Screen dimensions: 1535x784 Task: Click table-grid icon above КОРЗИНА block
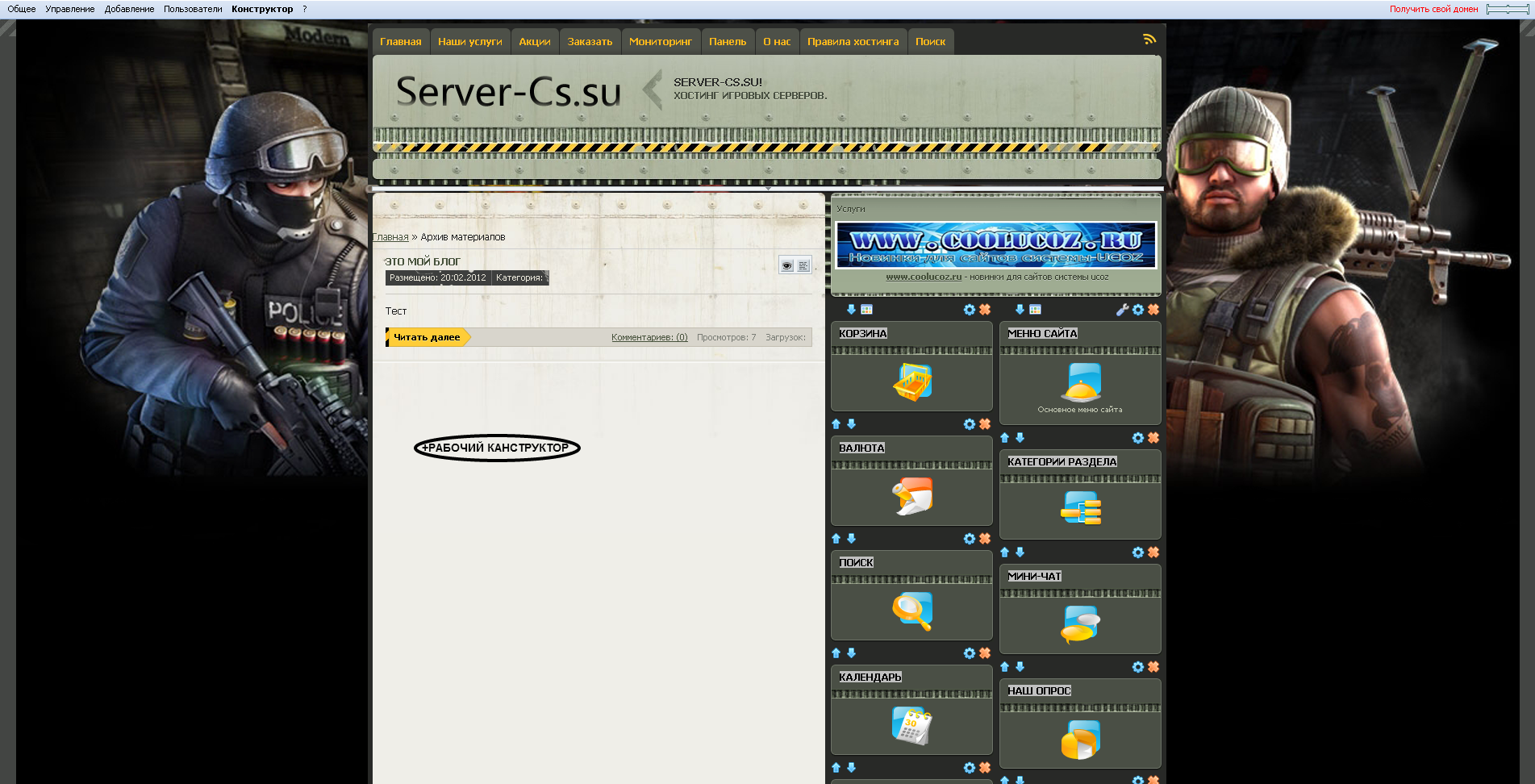click(866, 310)
